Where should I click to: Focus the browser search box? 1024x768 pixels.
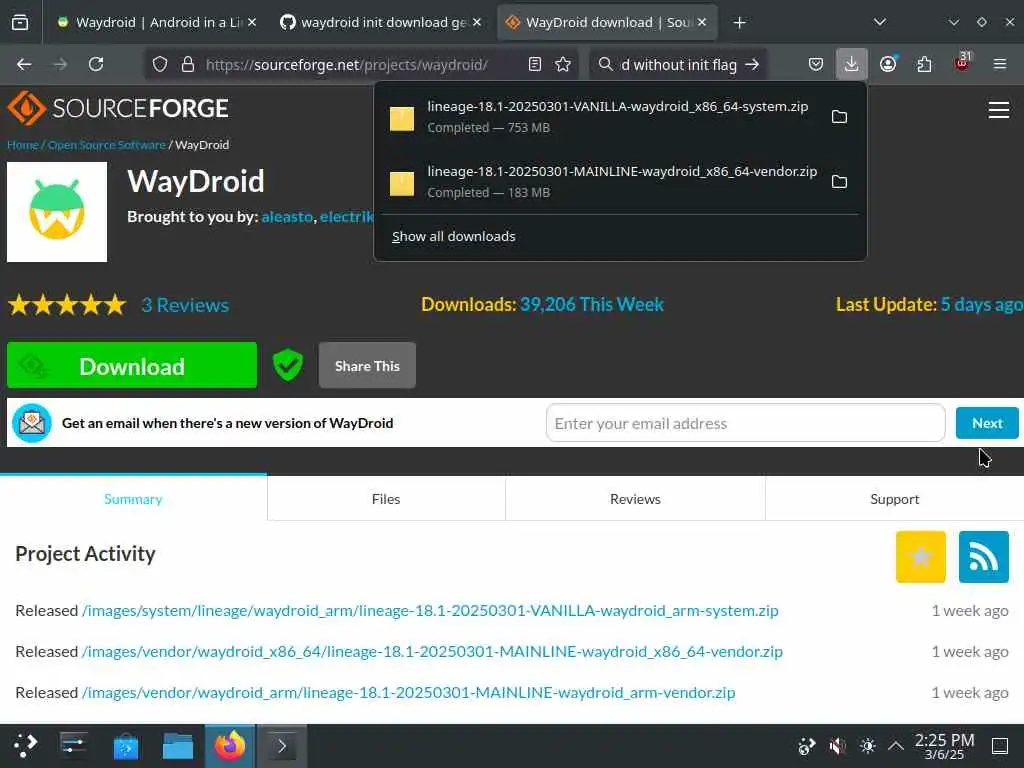[677, 65]
